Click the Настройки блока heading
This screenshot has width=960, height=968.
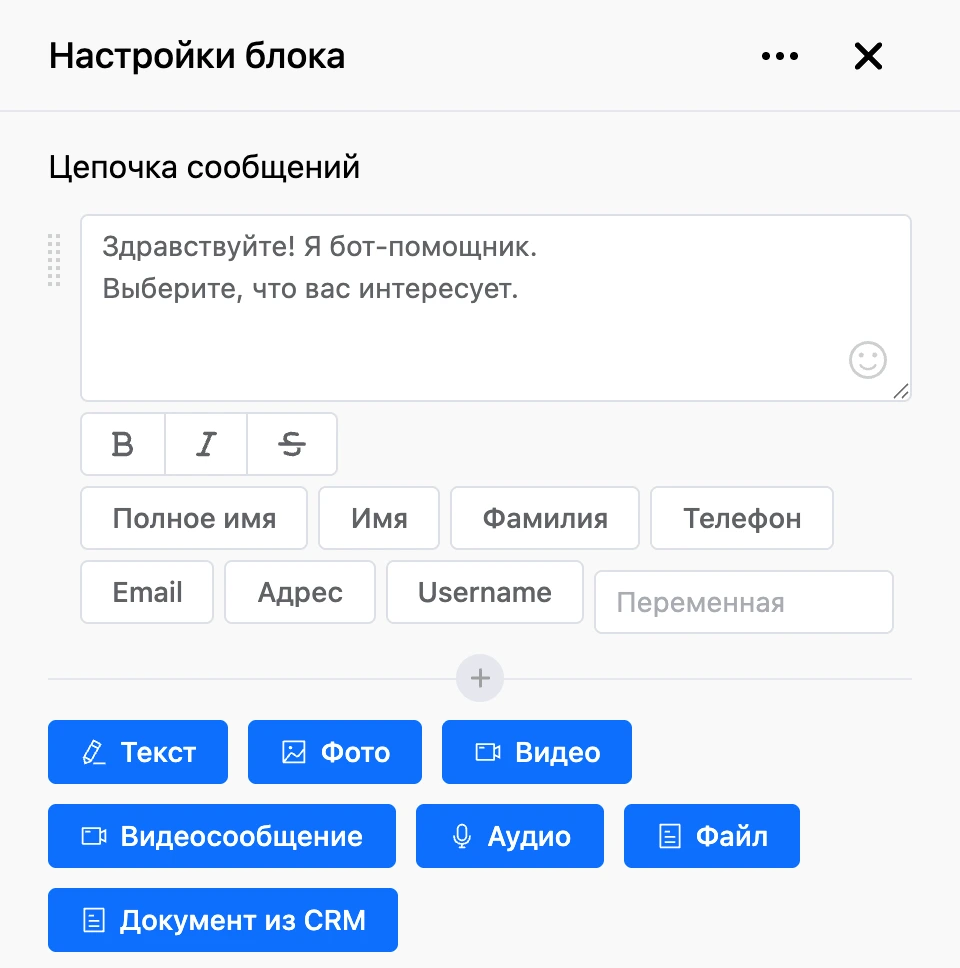tap(197, 56)
